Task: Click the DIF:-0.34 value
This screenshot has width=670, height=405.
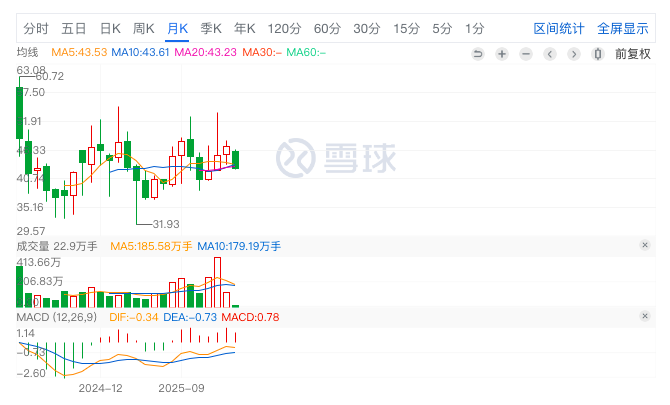Action: (134, 317)
